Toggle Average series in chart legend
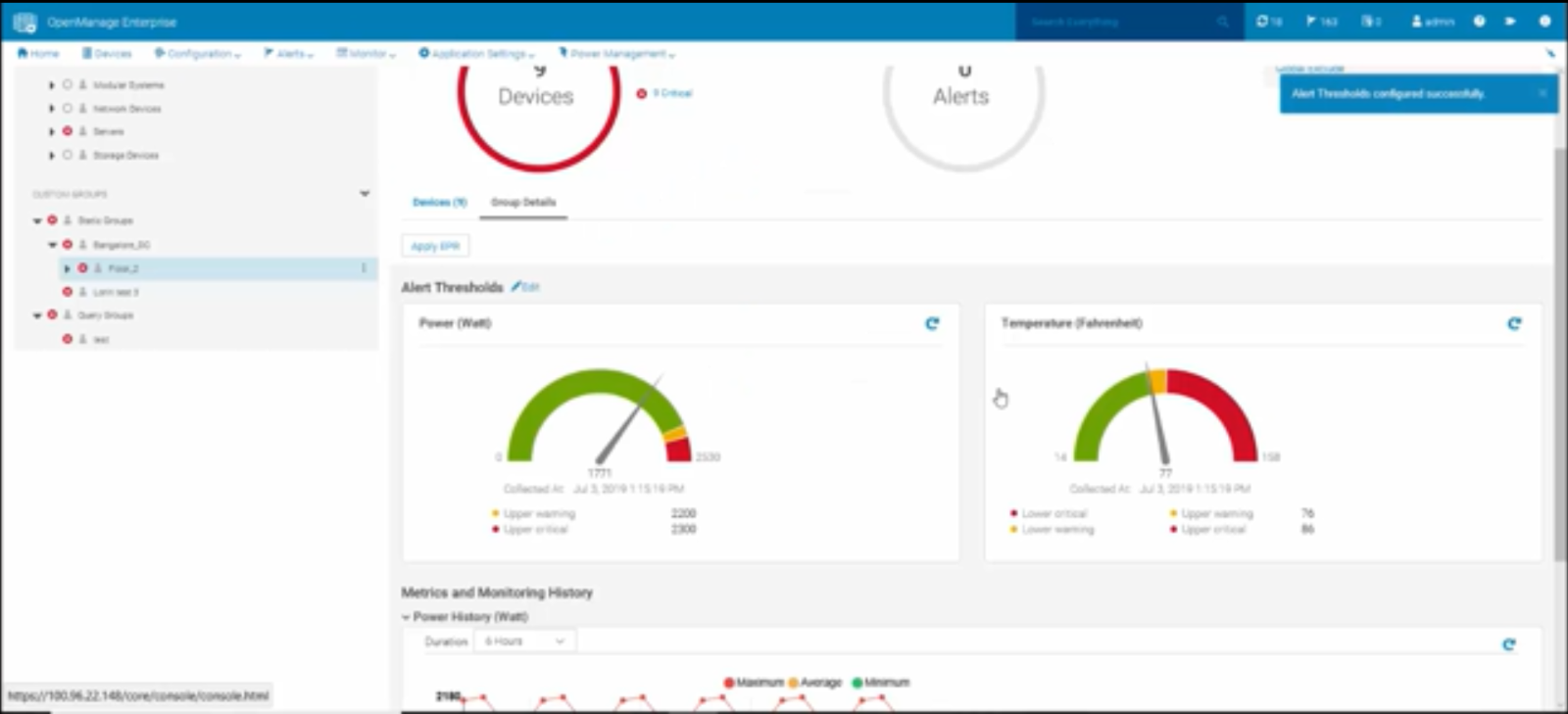Viewport: 1568px width, 714px height. click(x=815, y=683)
